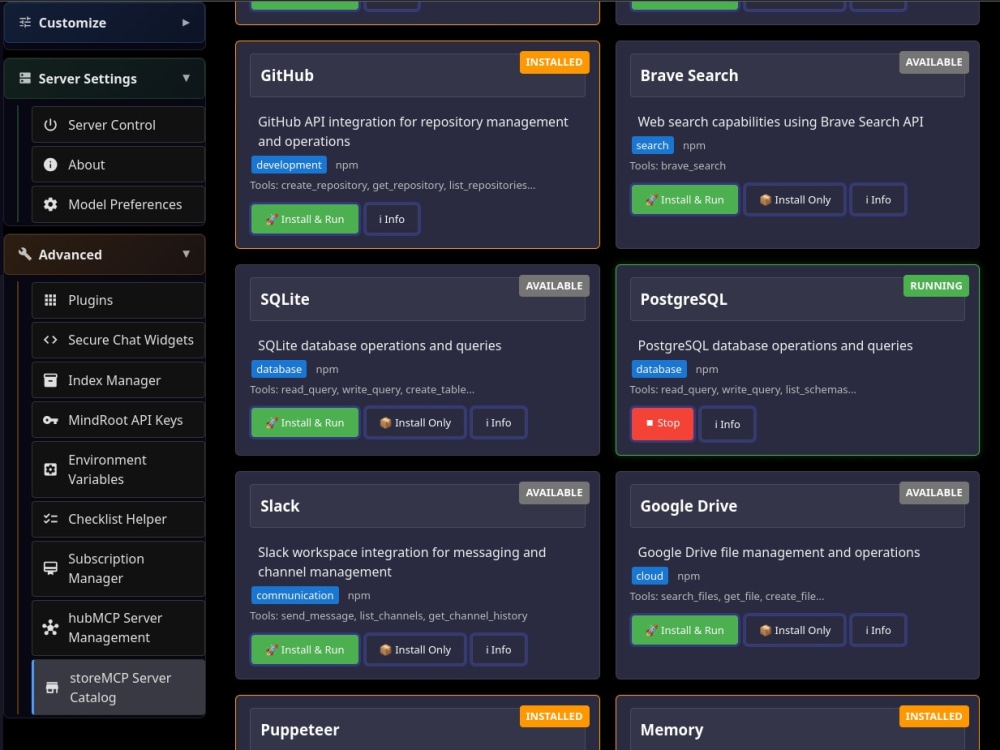Click the Model Preferences gear icon

tap(50, 204)
